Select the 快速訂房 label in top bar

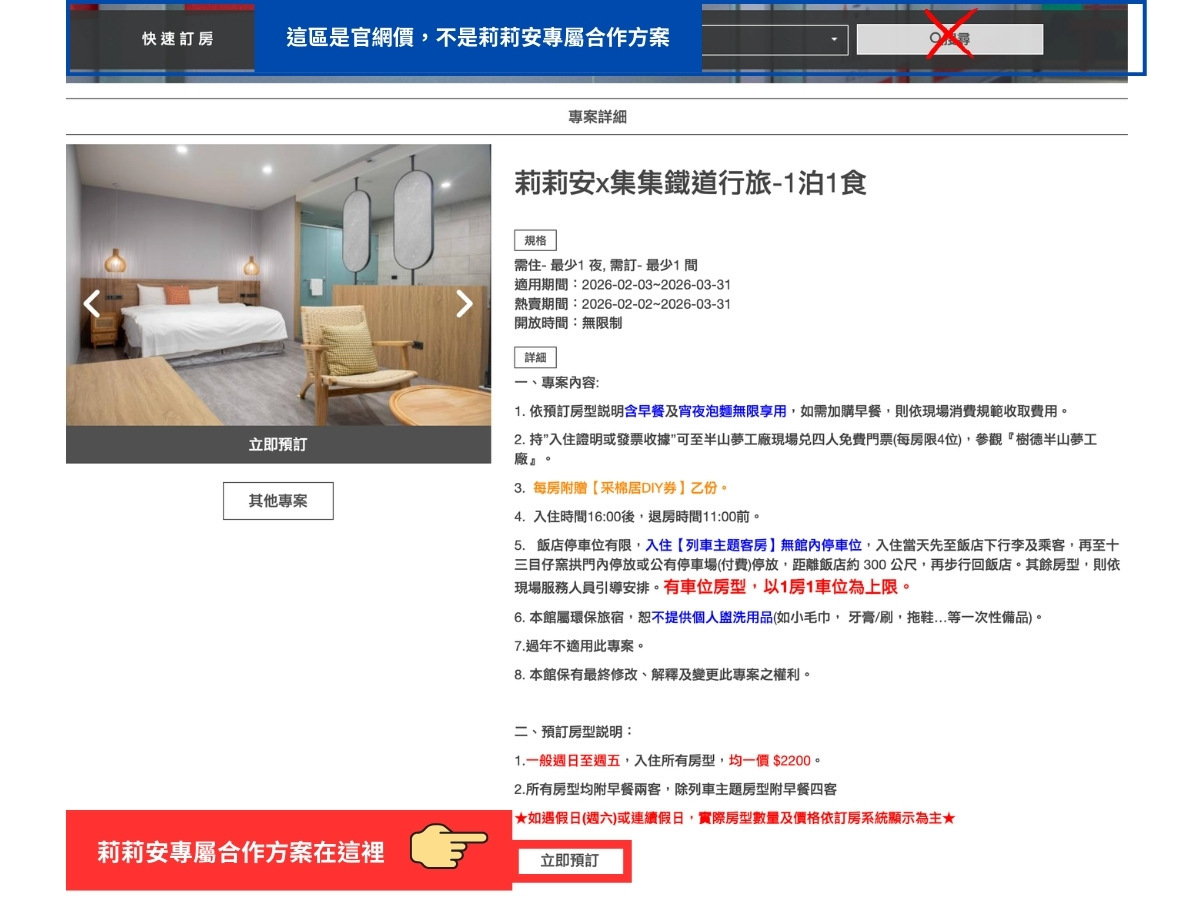coord(177,39)
